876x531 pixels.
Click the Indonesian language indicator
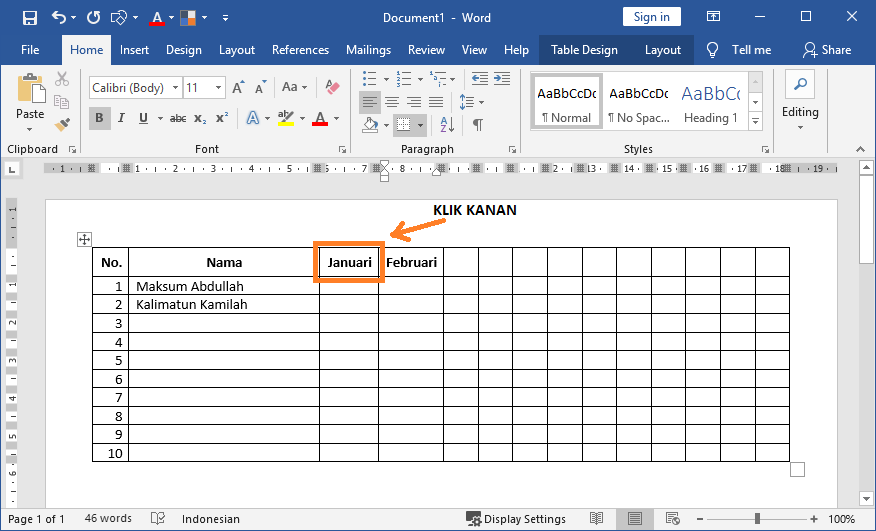pos(211,519)
